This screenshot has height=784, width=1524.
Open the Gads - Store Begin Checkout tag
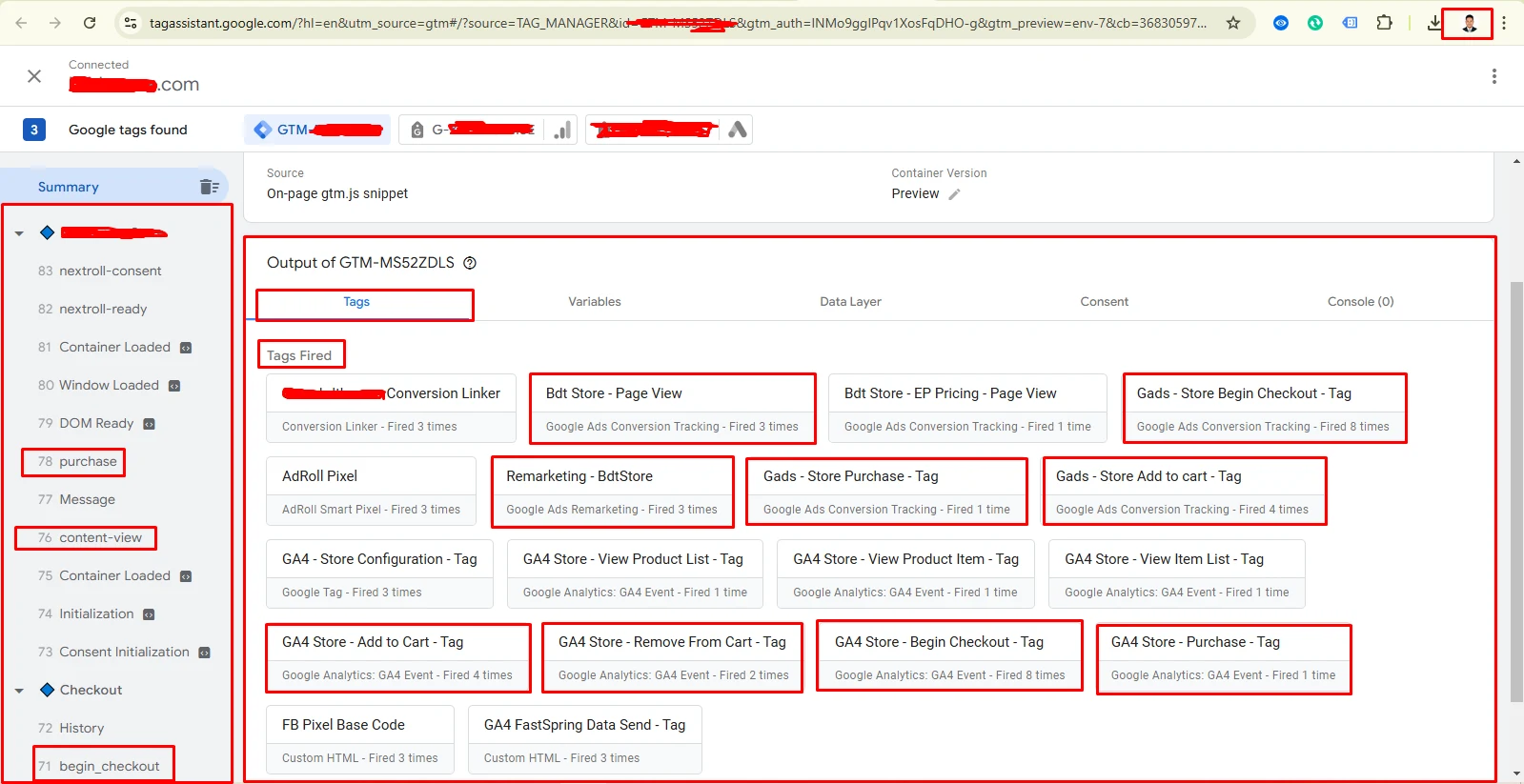(x=1264, y=409)
